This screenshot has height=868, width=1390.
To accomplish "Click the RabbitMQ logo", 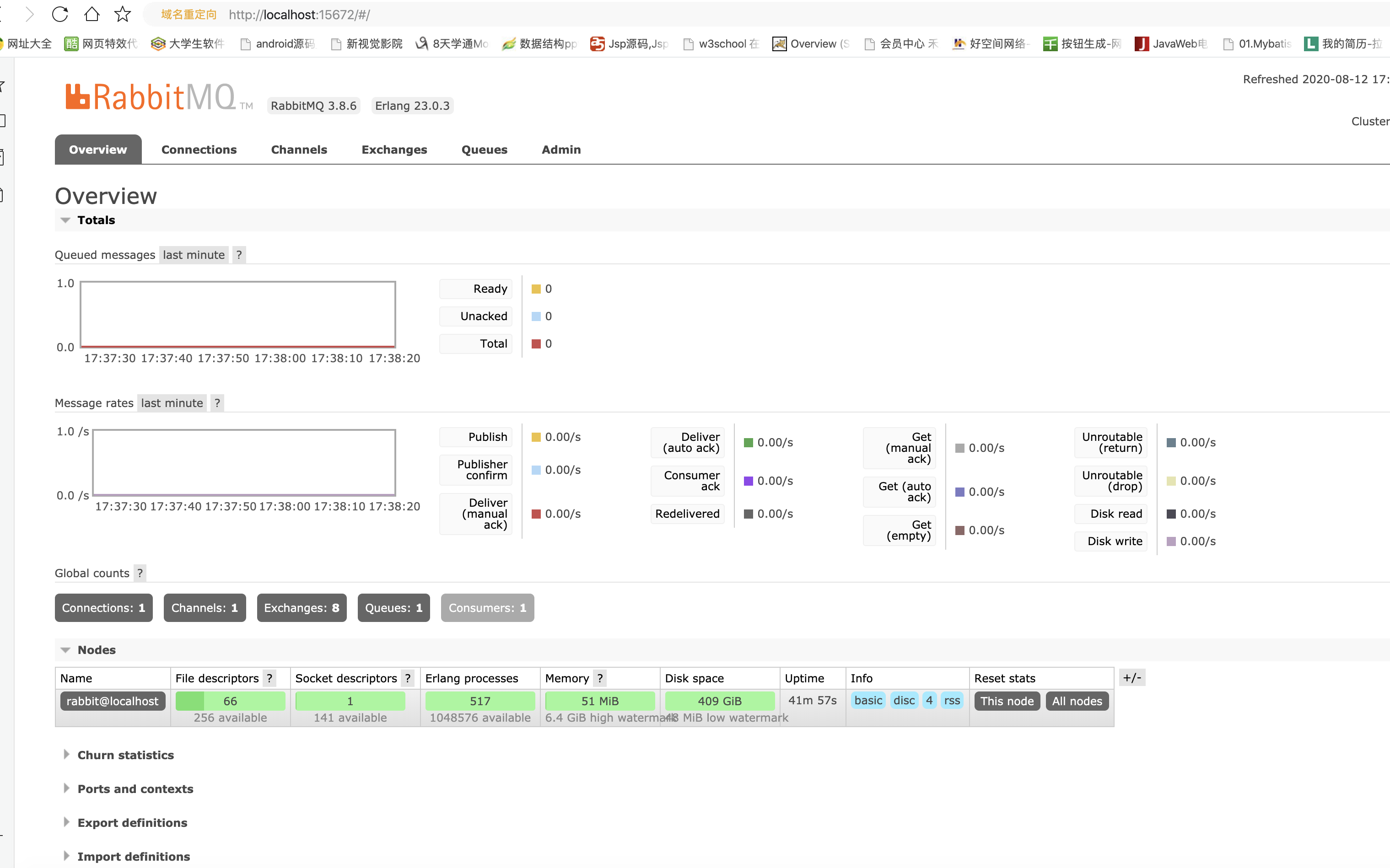I will pos(158,96).
